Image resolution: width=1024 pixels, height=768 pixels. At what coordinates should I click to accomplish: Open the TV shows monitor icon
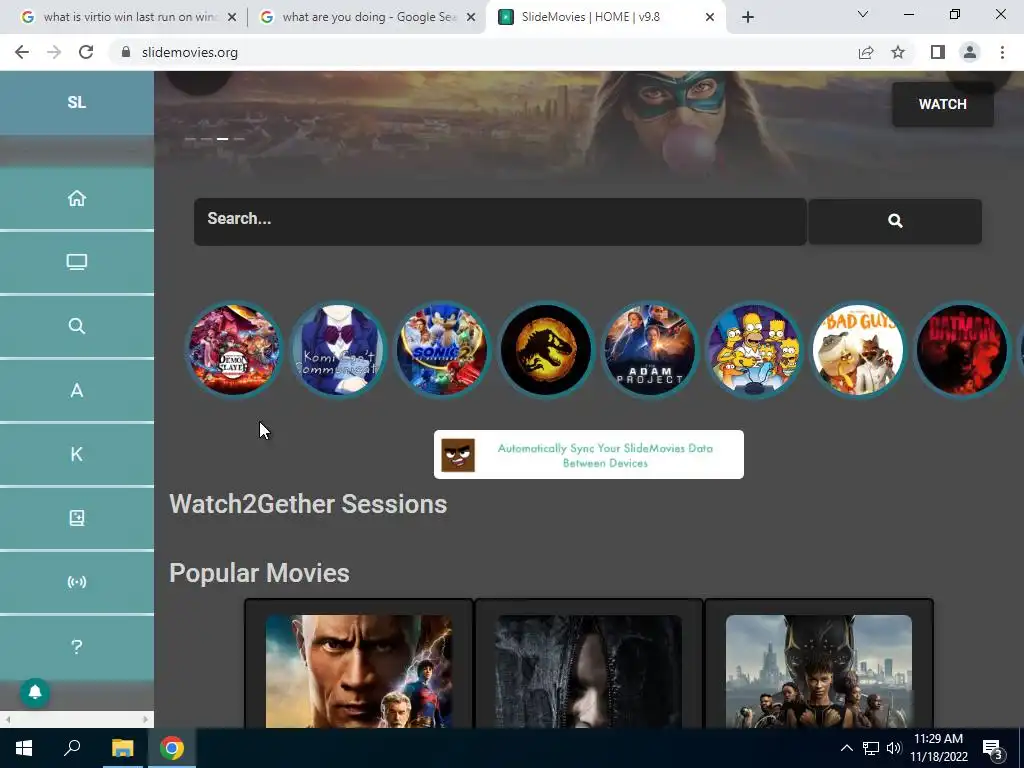pyautogui.click(x=76, y=262)
